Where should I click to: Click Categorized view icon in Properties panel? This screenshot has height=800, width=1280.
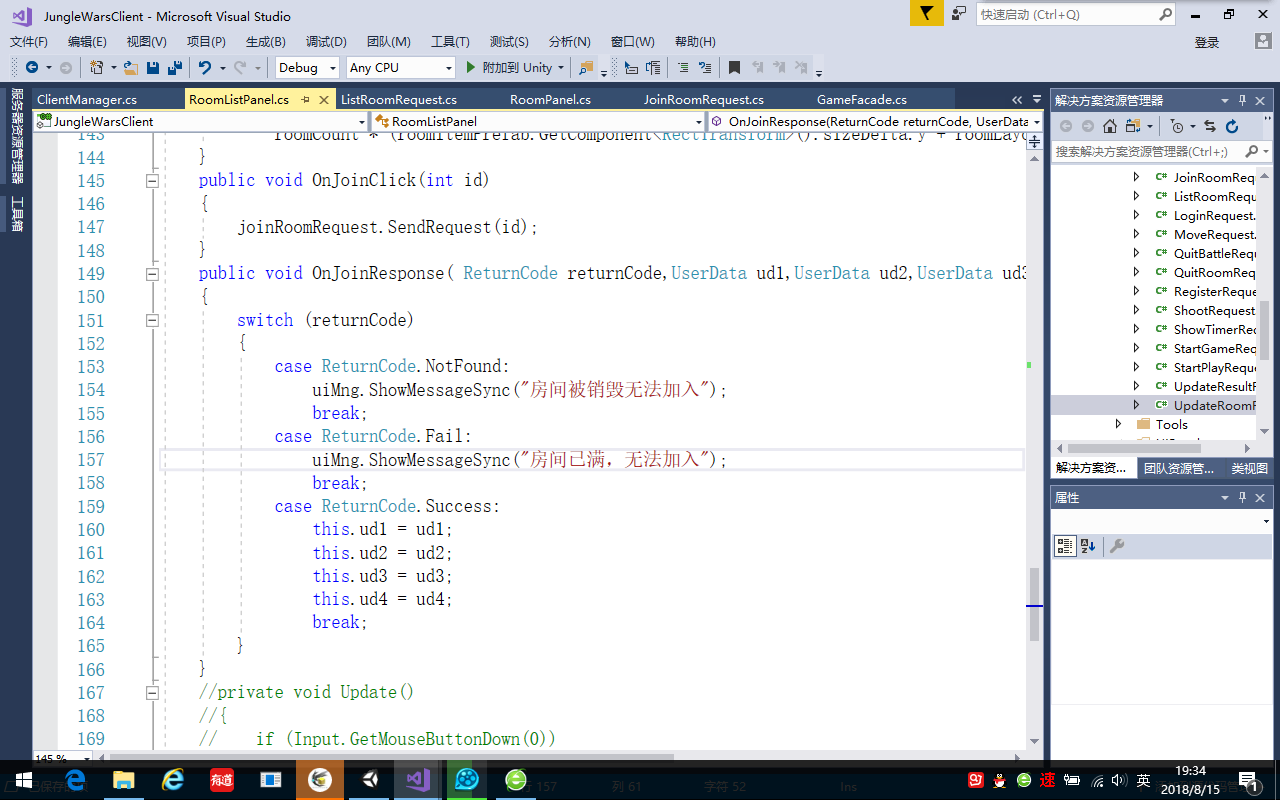[x=1065, y=546]
